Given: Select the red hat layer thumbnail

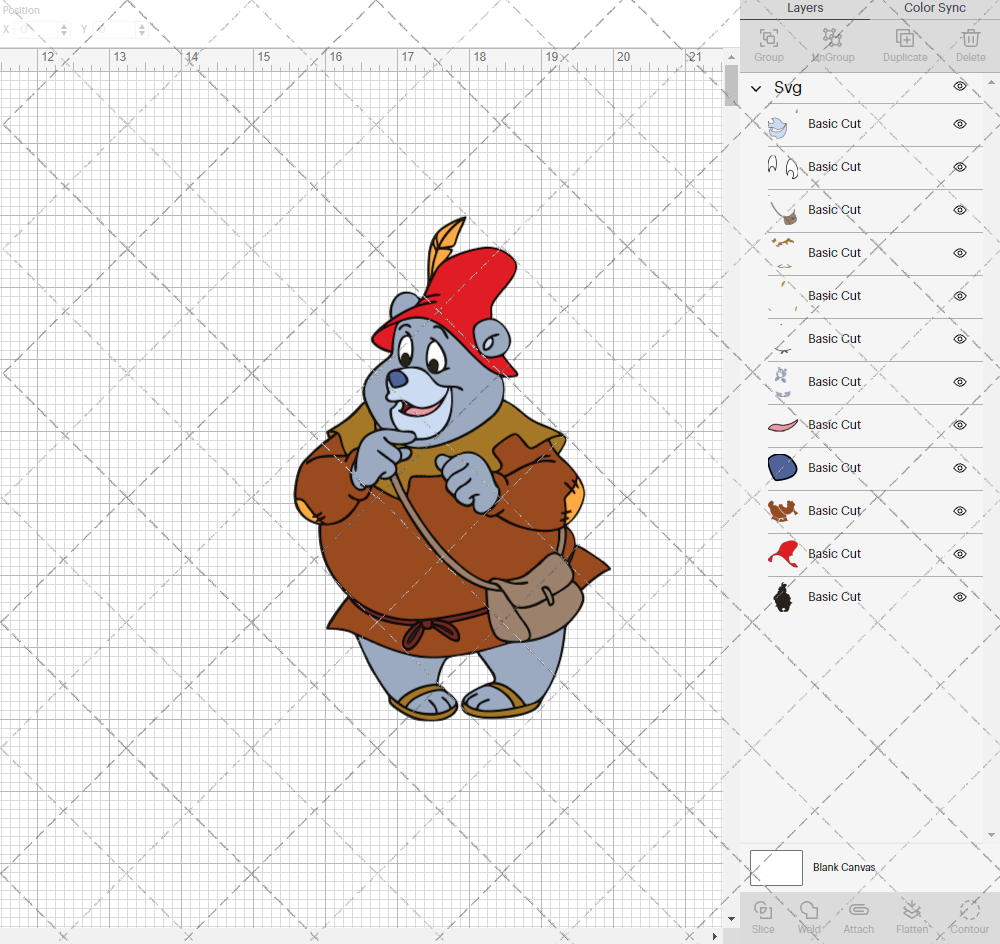Looking at the screenshot, I should coord(783,554).
